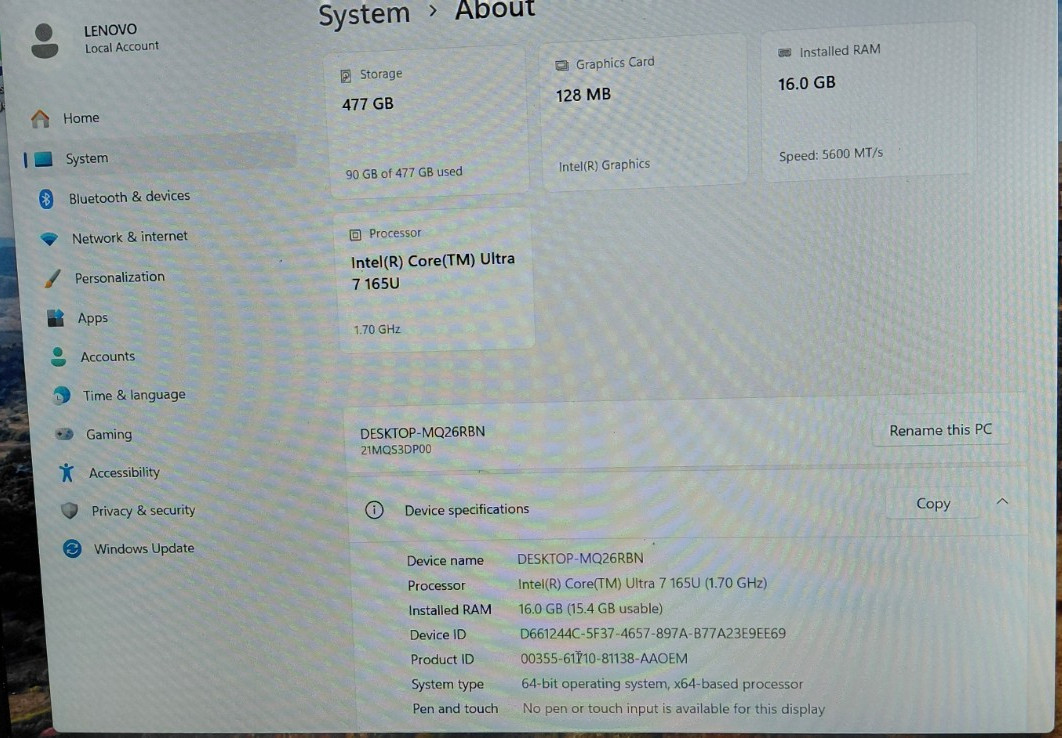Click the Intel(R) Graphics label
Screen dimensions: 1062x738
[x=603, y=165]
